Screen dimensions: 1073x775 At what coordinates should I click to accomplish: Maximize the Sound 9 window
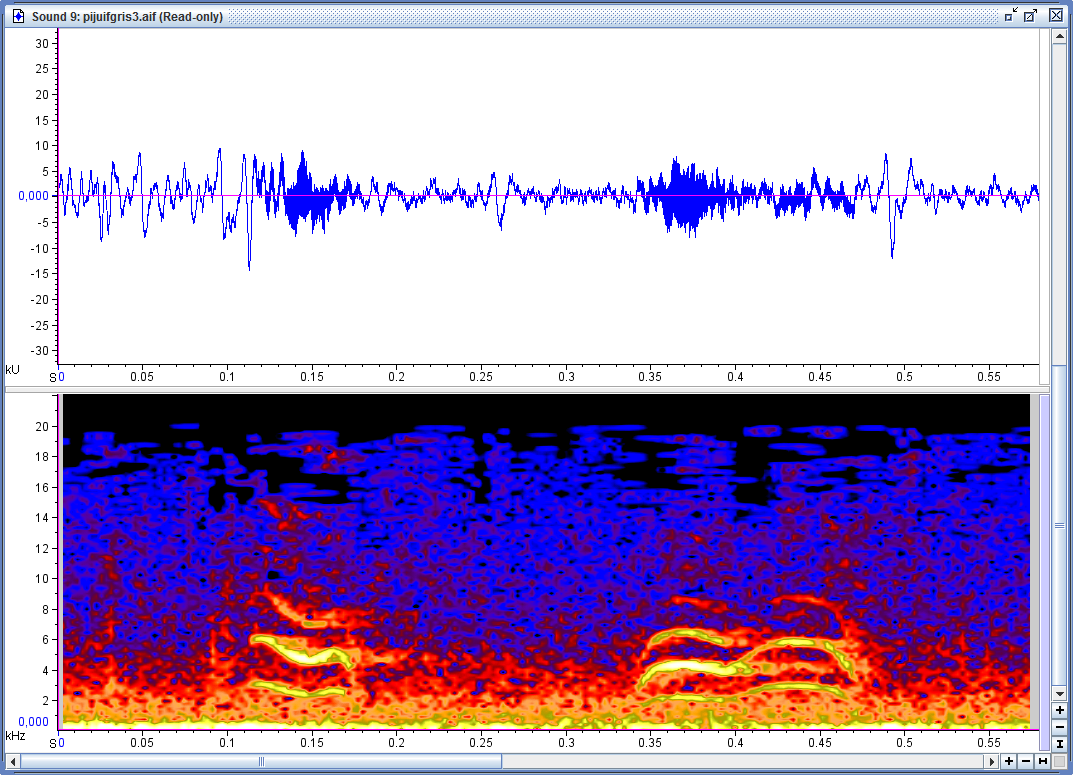tap(1031, 15)
